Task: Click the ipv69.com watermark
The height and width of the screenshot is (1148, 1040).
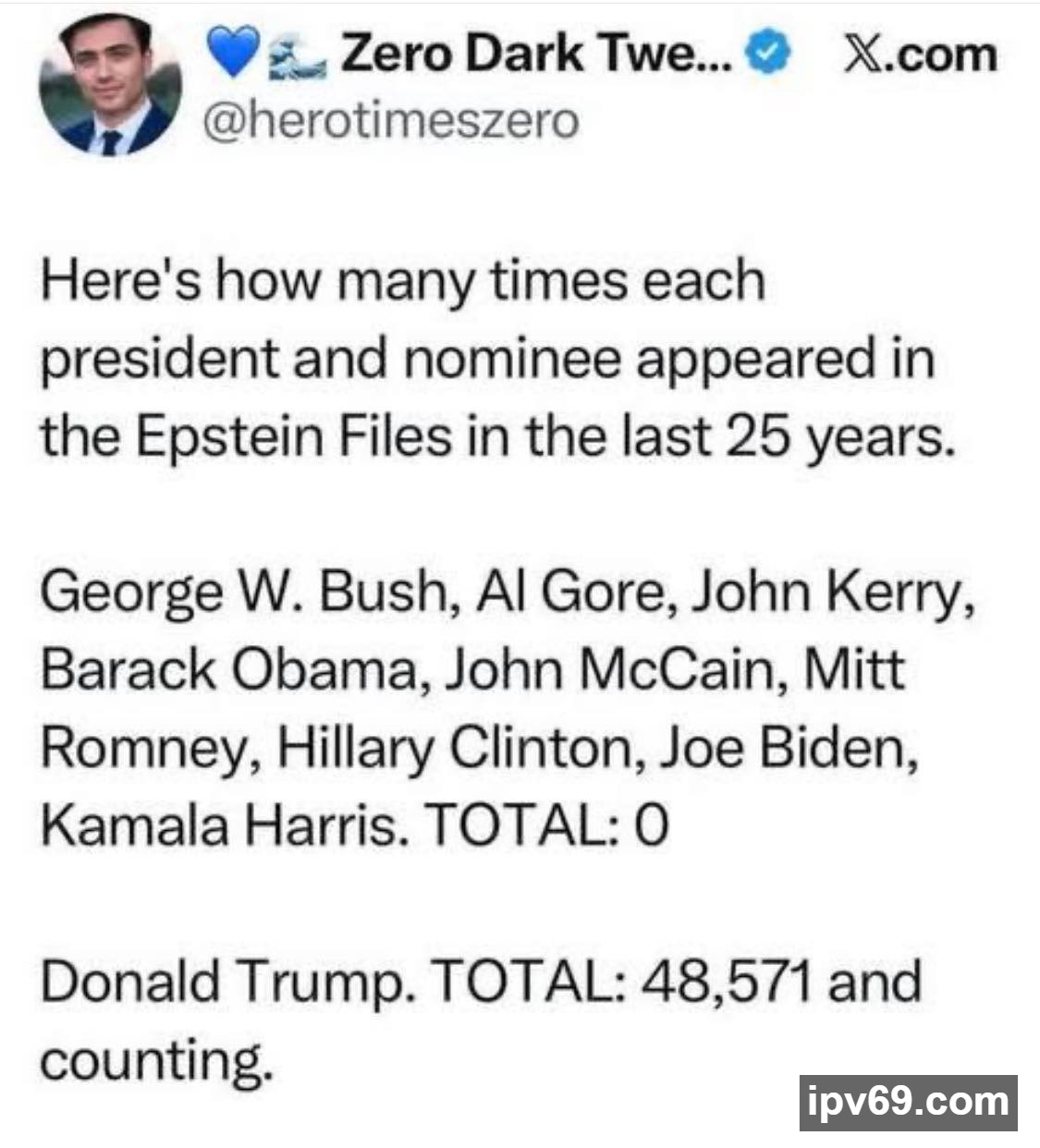Action: click(x=908, y=1102)
